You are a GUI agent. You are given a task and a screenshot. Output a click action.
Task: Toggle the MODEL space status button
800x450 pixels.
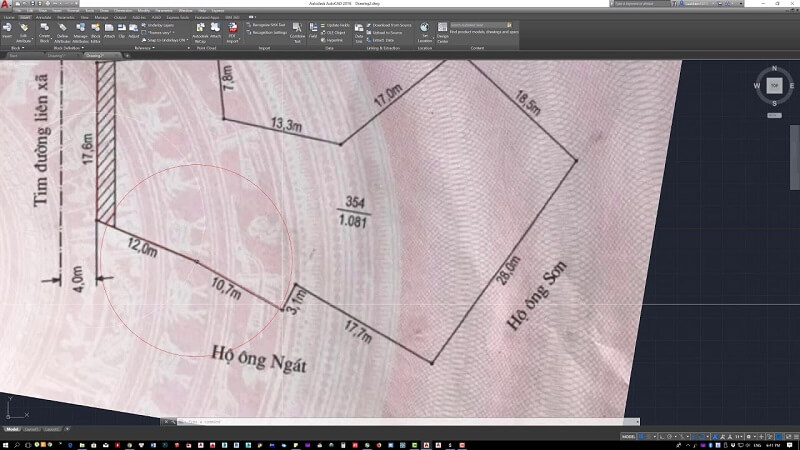[629, 437]
